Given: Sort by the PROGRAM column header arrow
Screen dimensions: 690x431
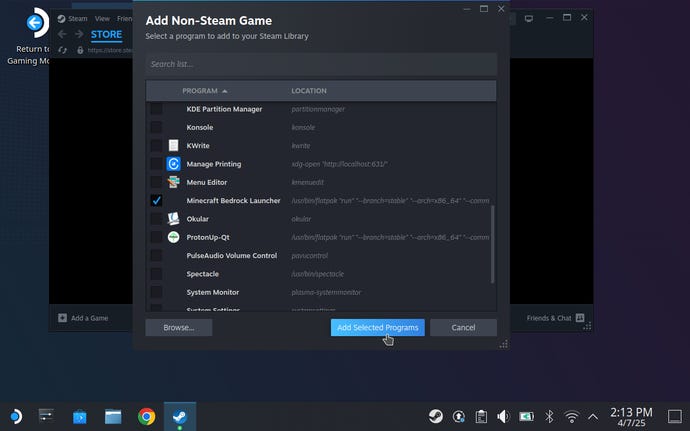Looking at the screenshot, I should [225, 91].
